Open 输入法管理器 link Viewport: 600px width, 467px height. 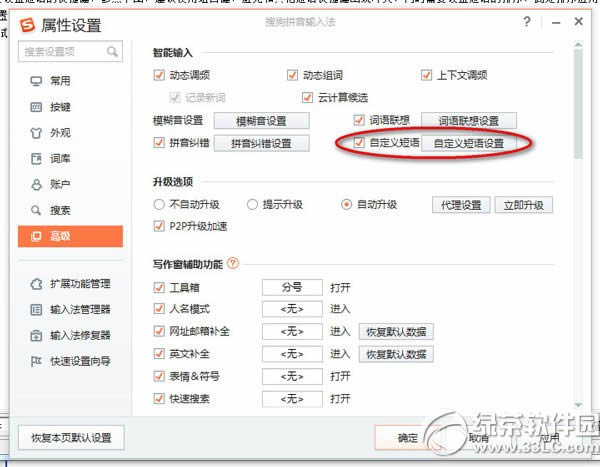(80, 310)
